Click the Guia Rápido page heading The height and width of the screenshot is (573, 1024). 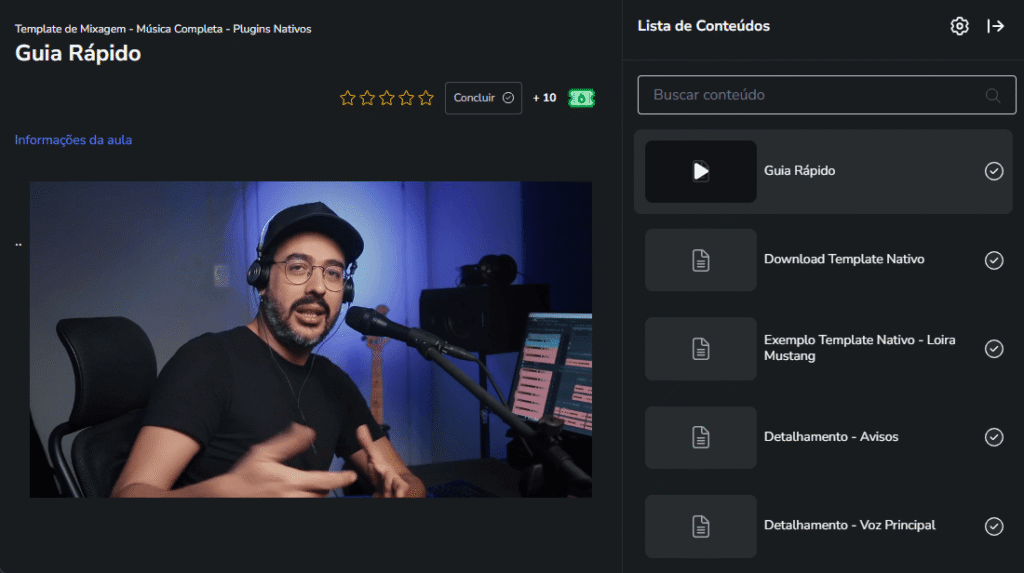coord(78,53)
